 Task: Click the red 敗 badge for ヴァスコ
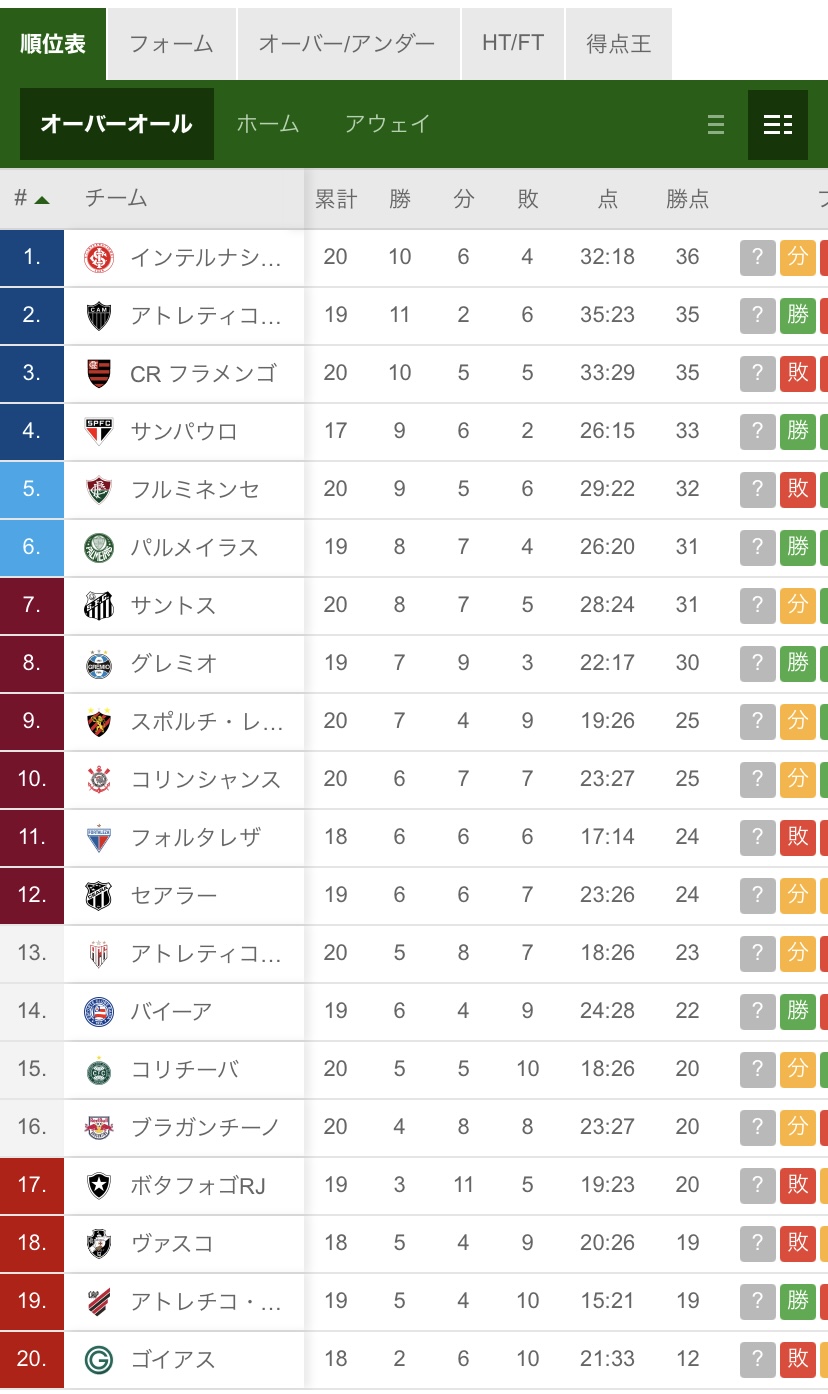tap(797, 1244)
